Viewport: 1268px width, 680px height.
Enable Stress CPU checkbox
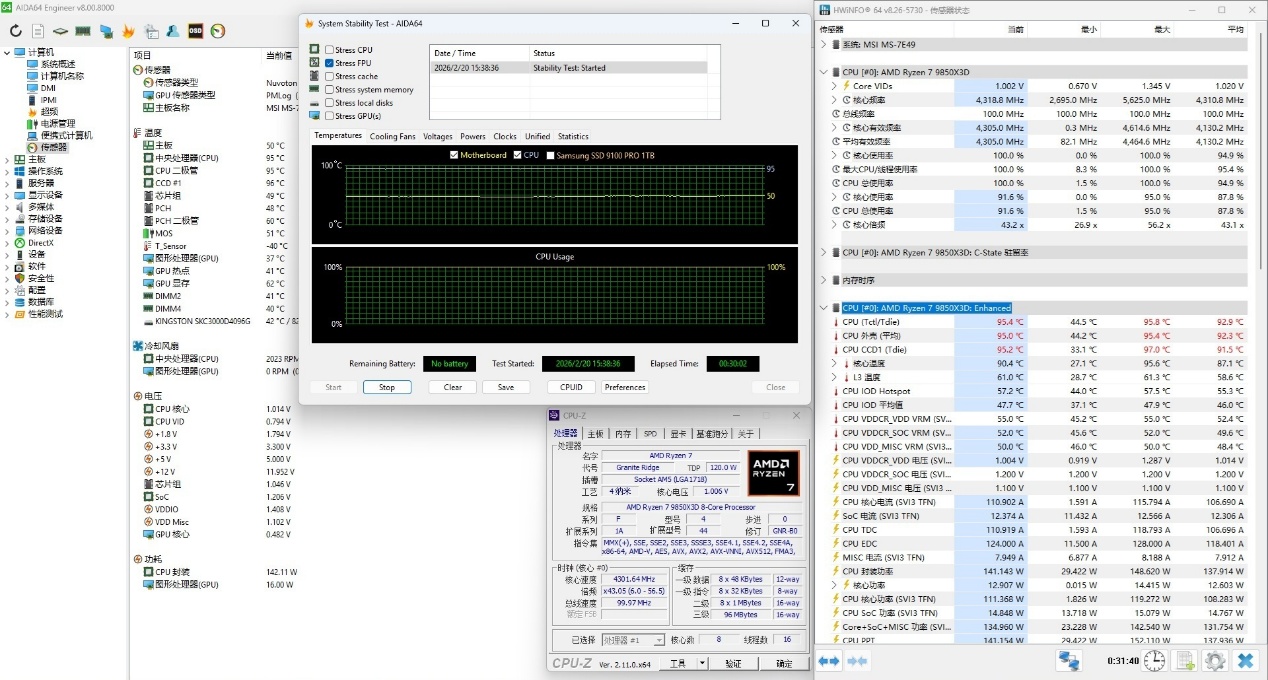329,49
